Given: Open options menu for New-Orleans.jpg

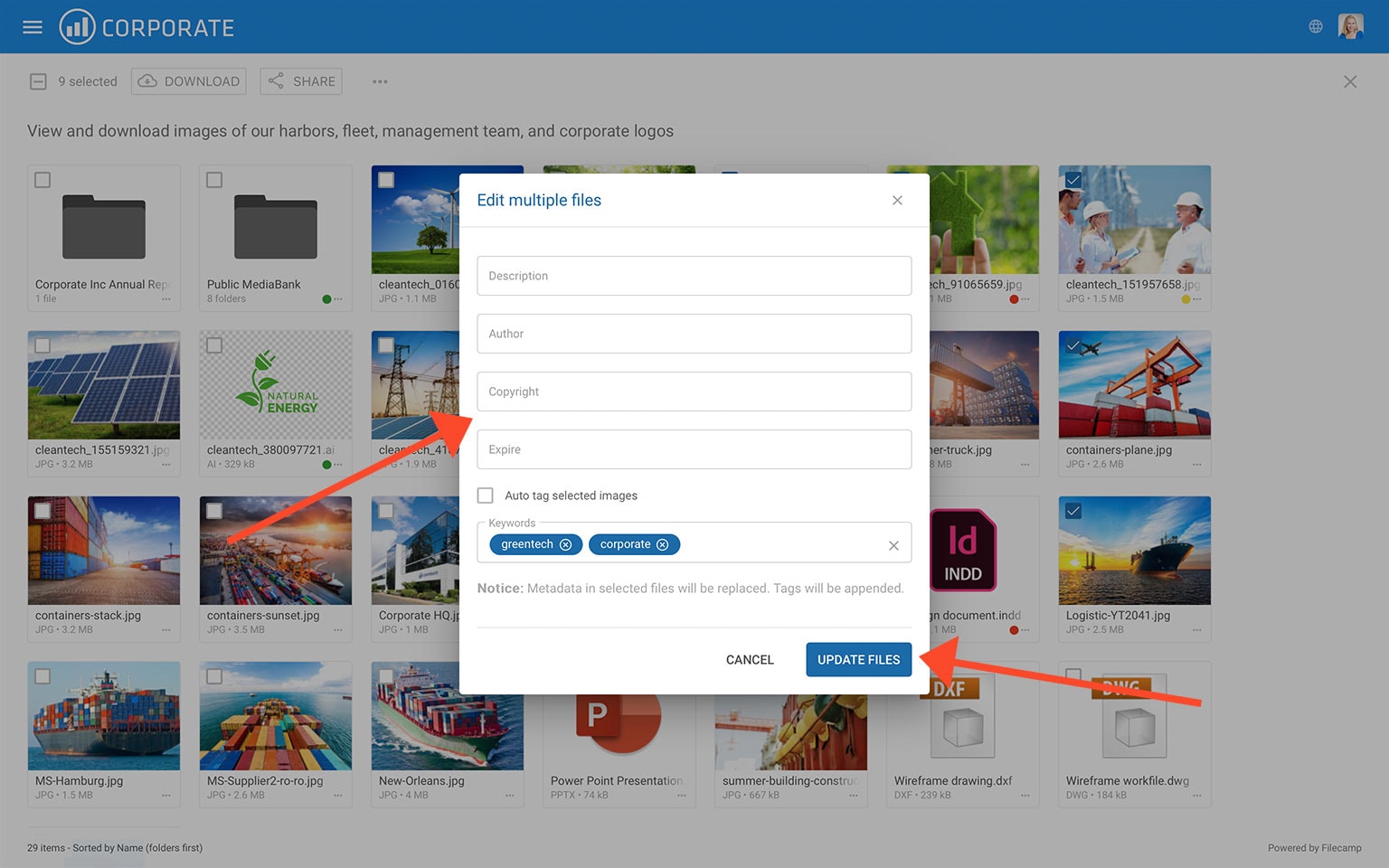Looking at the screenshot, I should tap(510, 796).
